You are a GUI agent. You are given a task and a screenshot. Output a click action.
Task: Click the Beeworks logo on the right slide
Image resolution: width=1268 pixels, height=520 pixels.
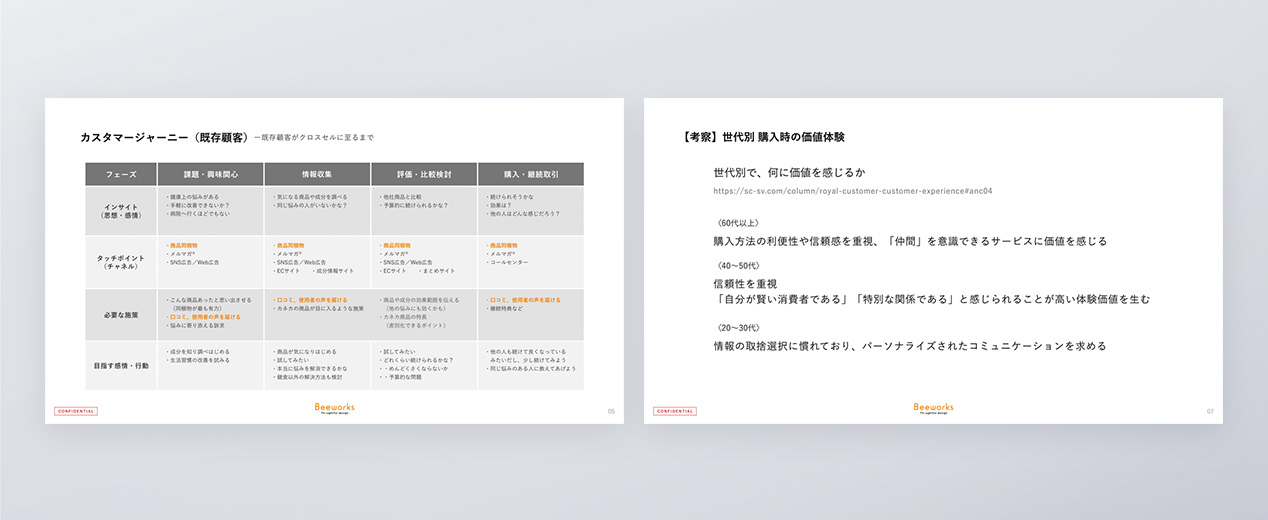pyautogui.click(x=933, y=408)
